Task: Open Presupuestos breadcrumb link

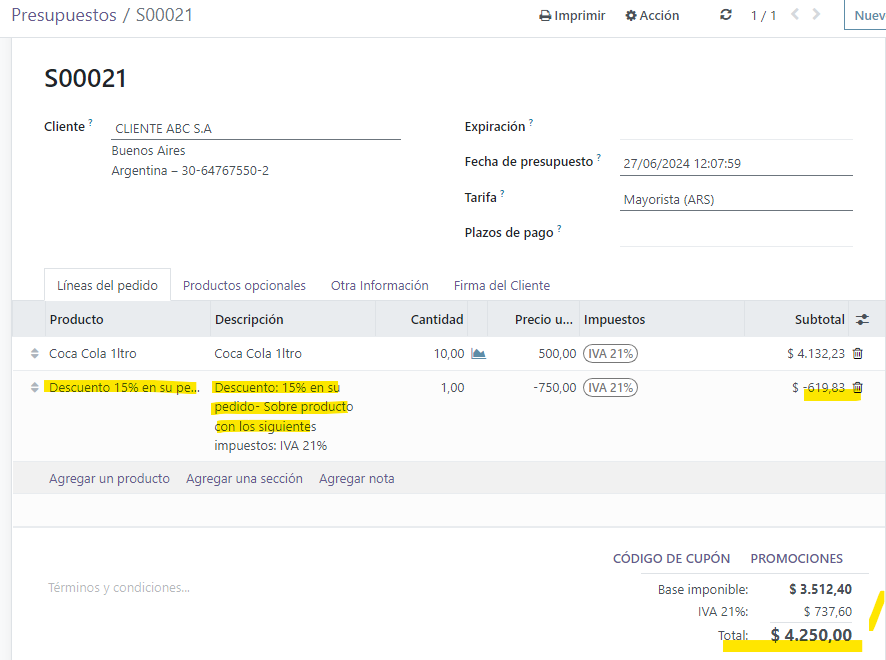Action: [x=64, y=15]
